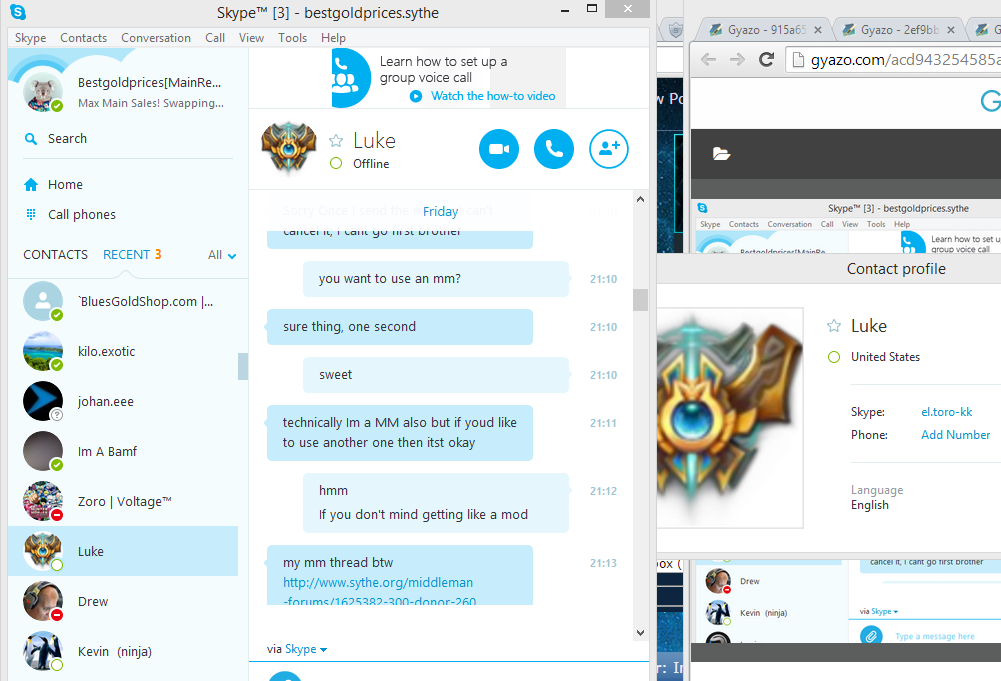Open BluesGoldShop.com contact avatar

(x=43, y=301)
